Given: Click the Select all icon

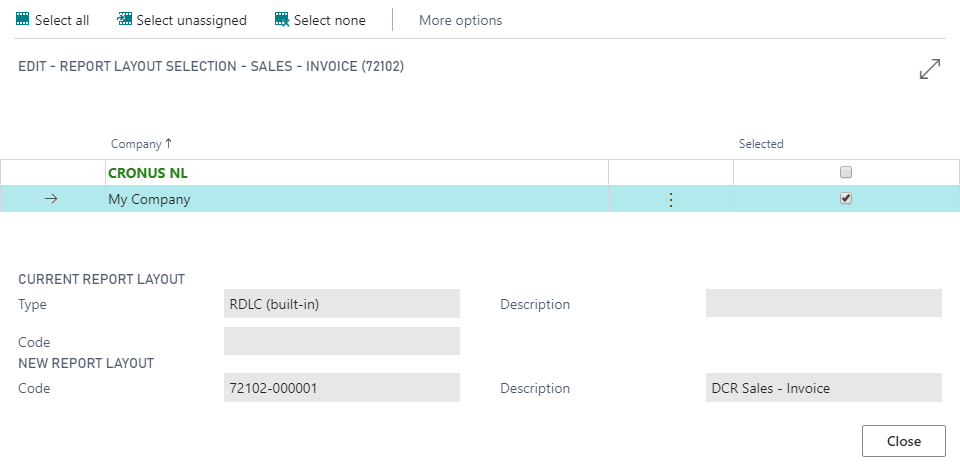Looking at the screenshot, I should [x=23, y=20].
